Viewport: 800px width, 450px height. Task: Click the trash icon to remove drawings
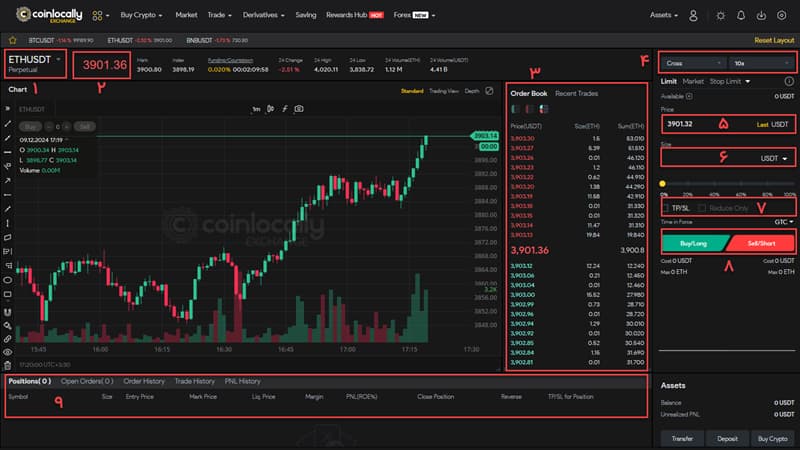8,365
